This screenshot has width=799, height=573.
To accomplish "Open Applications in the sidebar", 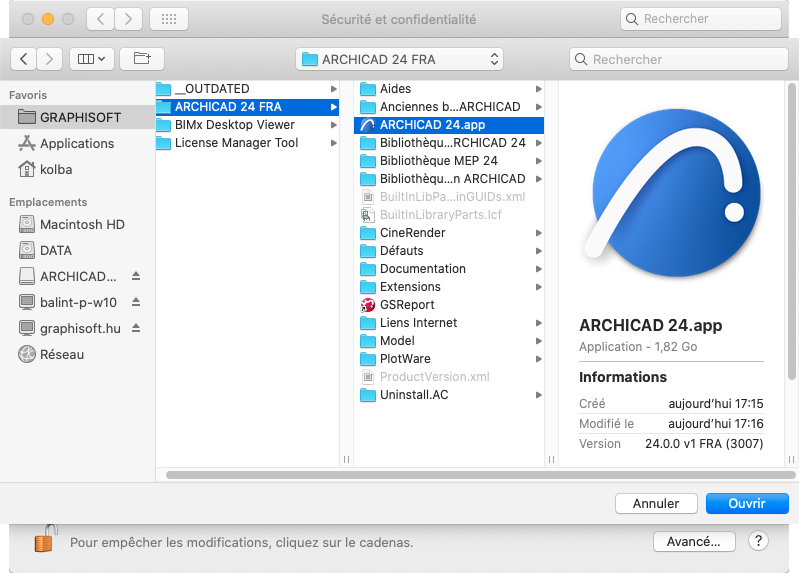I will pos(77,143).
